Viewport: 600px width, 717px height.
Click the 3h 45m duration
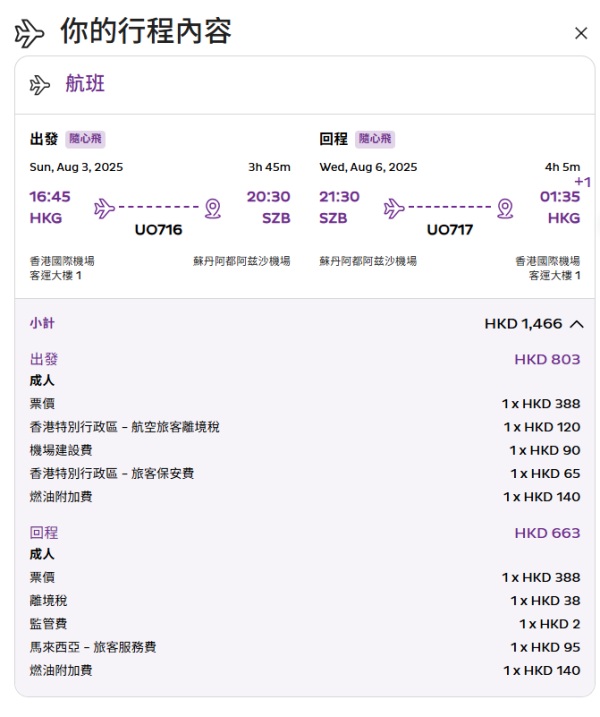[269, 167]
